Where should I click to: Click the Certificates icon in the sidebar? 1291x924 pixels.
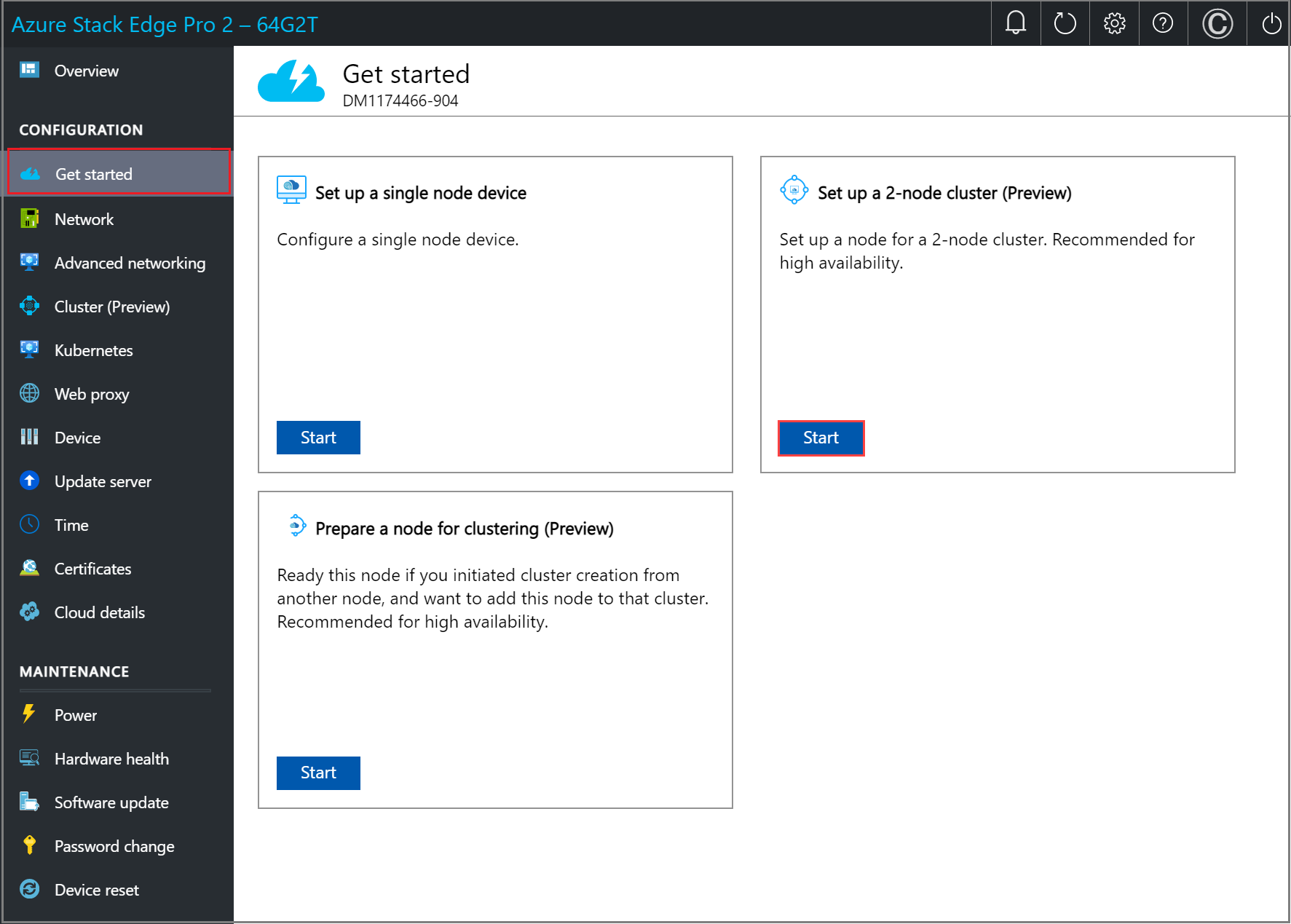(29, 568)
